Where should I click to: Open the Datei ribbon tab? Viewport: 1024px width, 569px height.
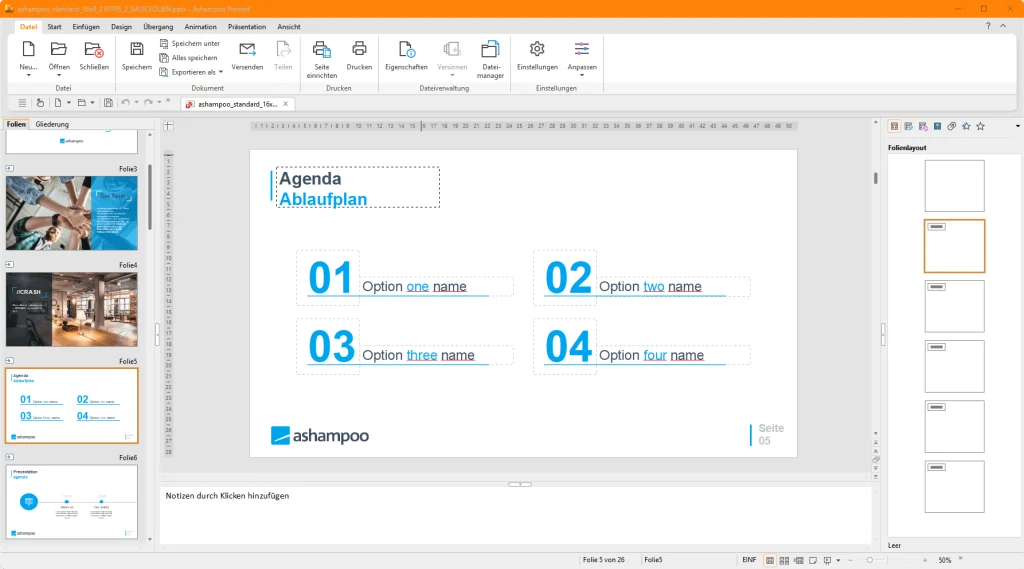(28, 27)
